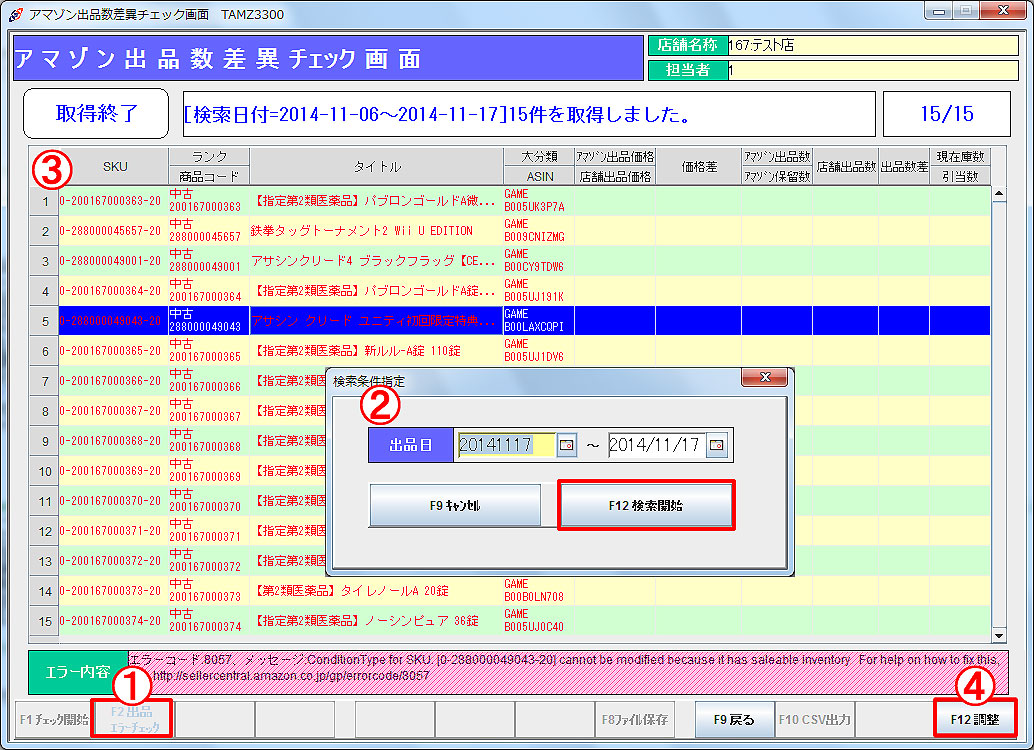
Task: Select SKU 0-200167000364-20
Action: (111, 291)
